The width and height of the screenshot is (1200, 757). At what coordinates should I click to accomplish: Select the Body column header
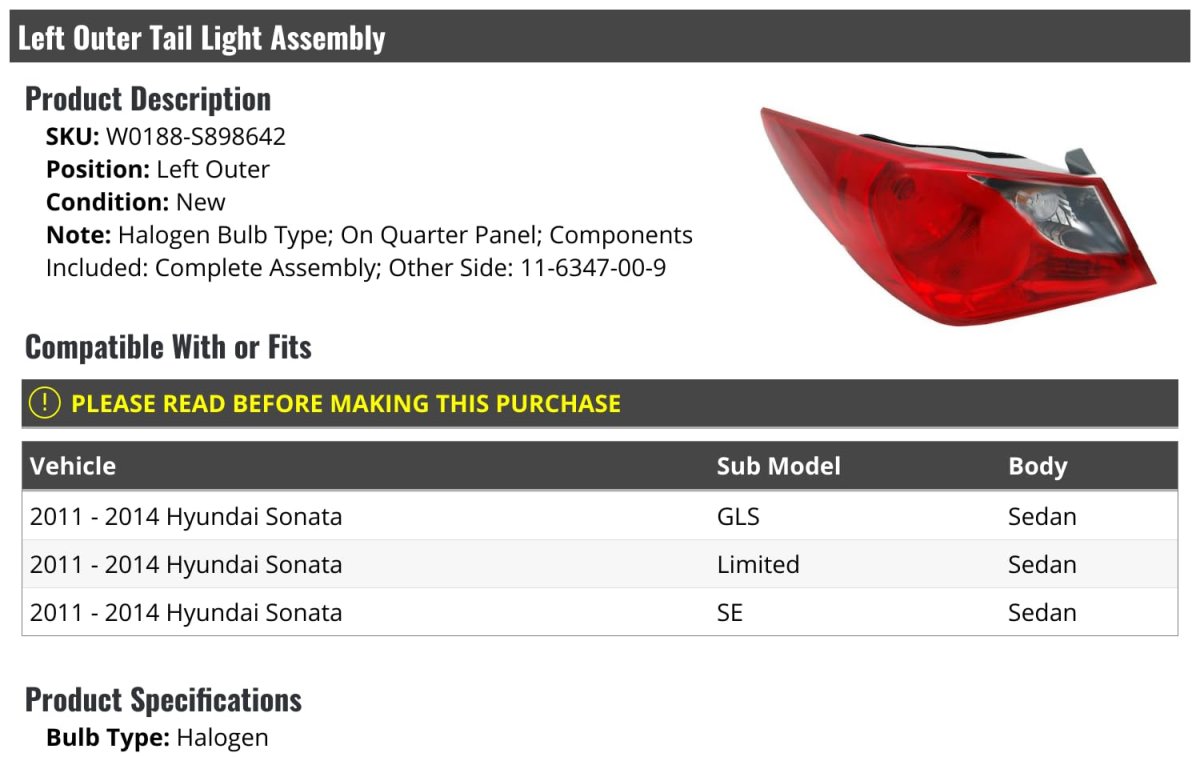click(1037, 466)
